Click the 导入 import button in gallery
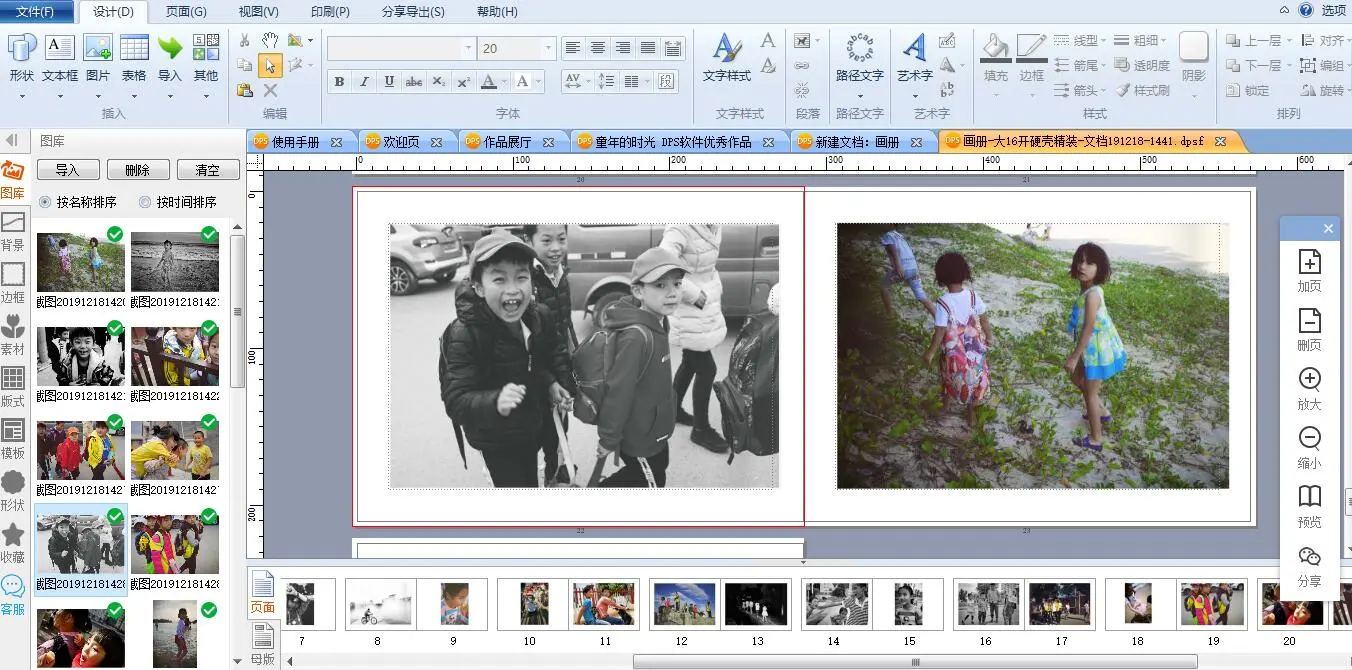The image size is (1352, 670). [x=67, y=170]
